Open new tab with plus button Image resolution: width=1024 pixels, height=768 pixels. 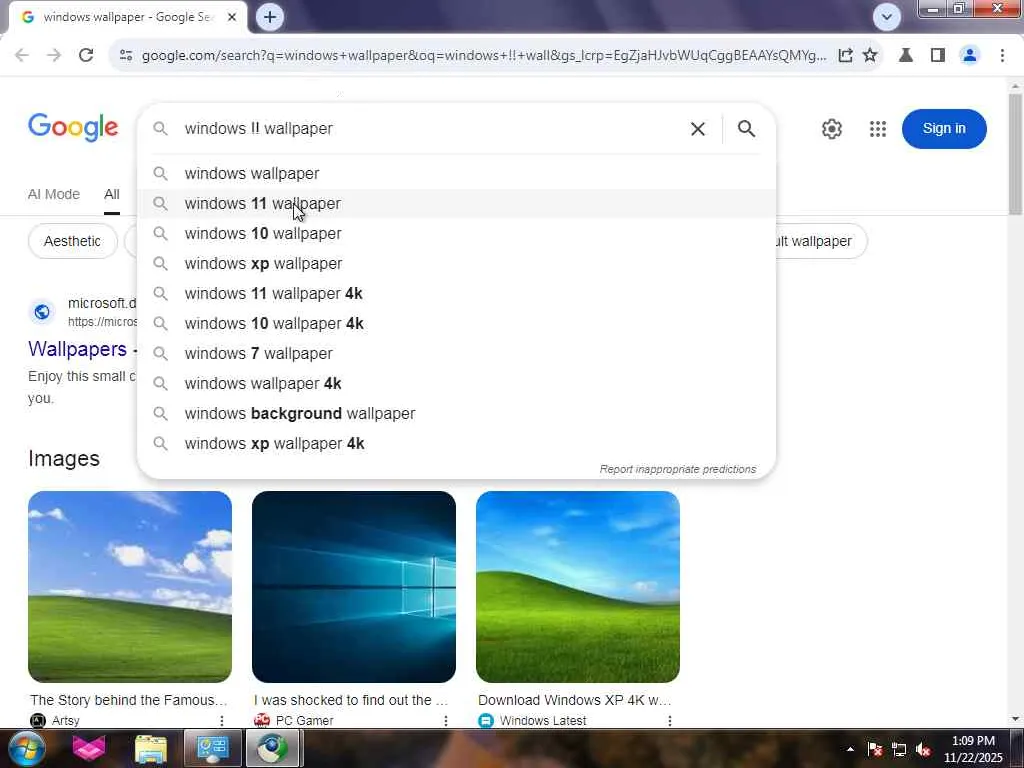point(270,17)
